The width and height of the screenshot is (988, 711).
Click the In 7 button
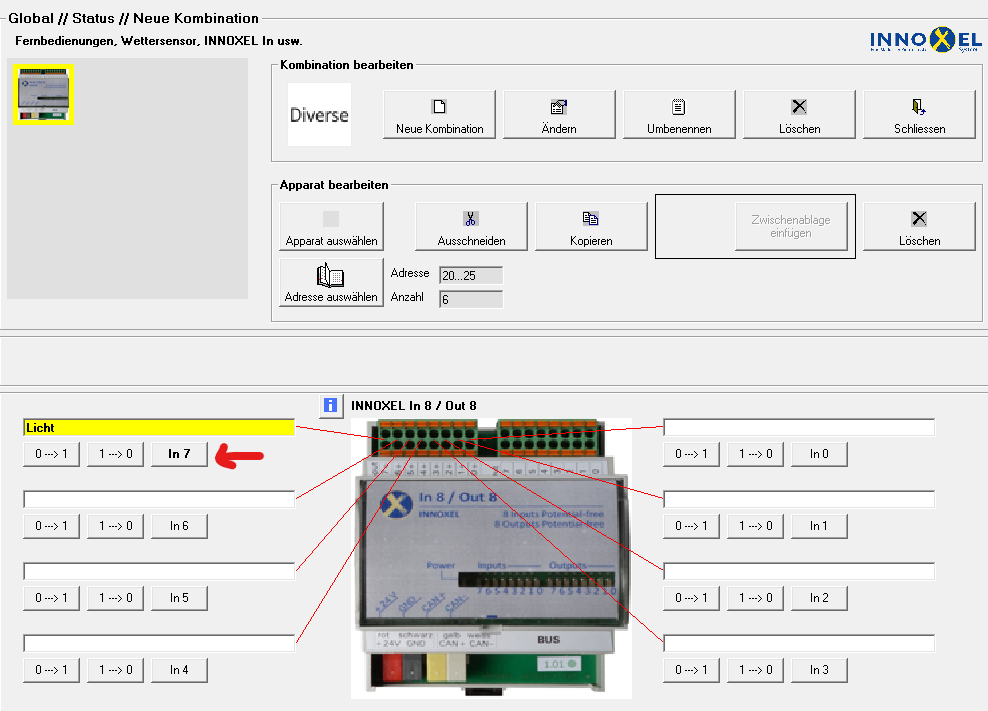(x=179, y=454)
